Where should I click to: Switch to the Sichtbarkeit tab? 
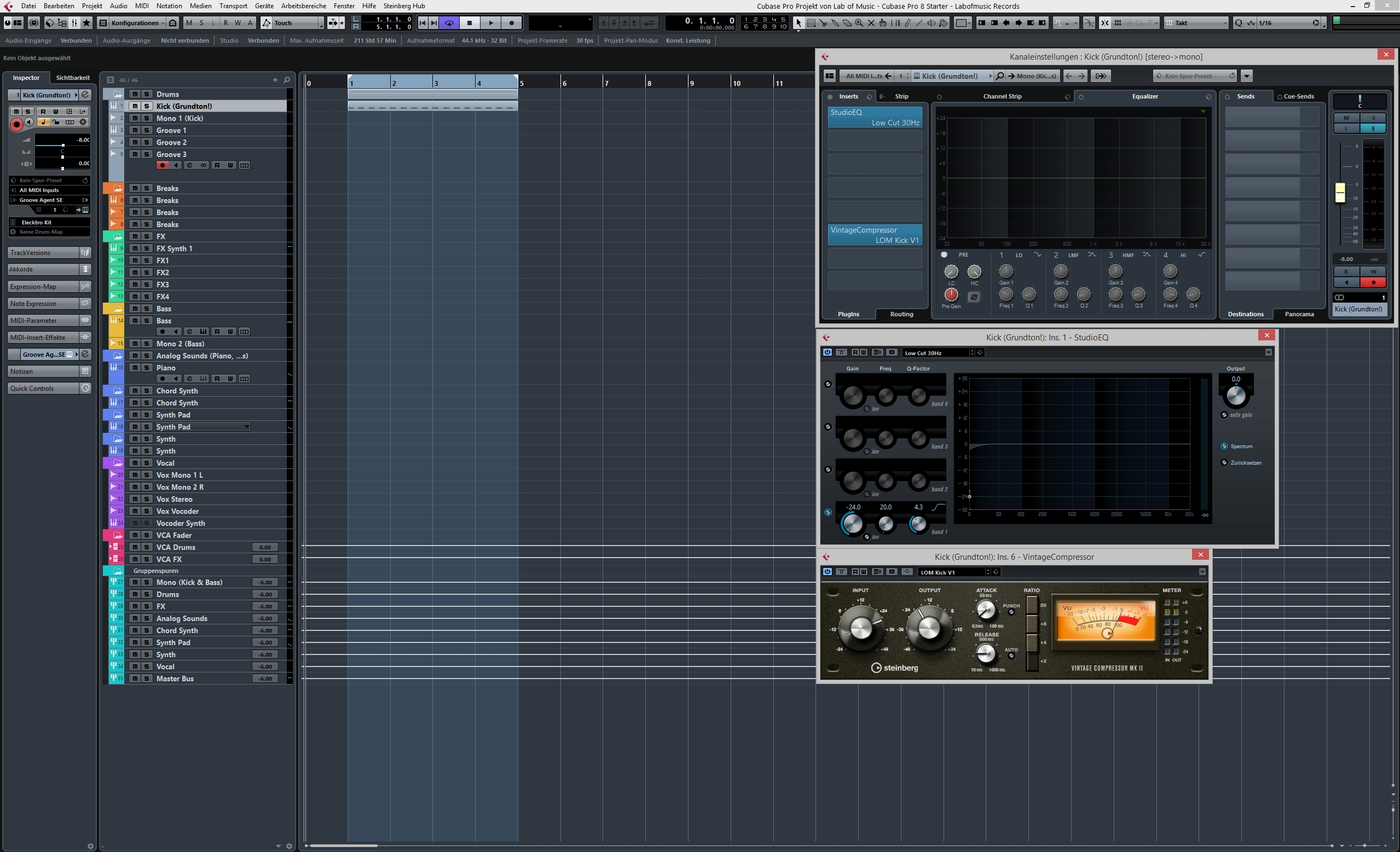point(73,78)
